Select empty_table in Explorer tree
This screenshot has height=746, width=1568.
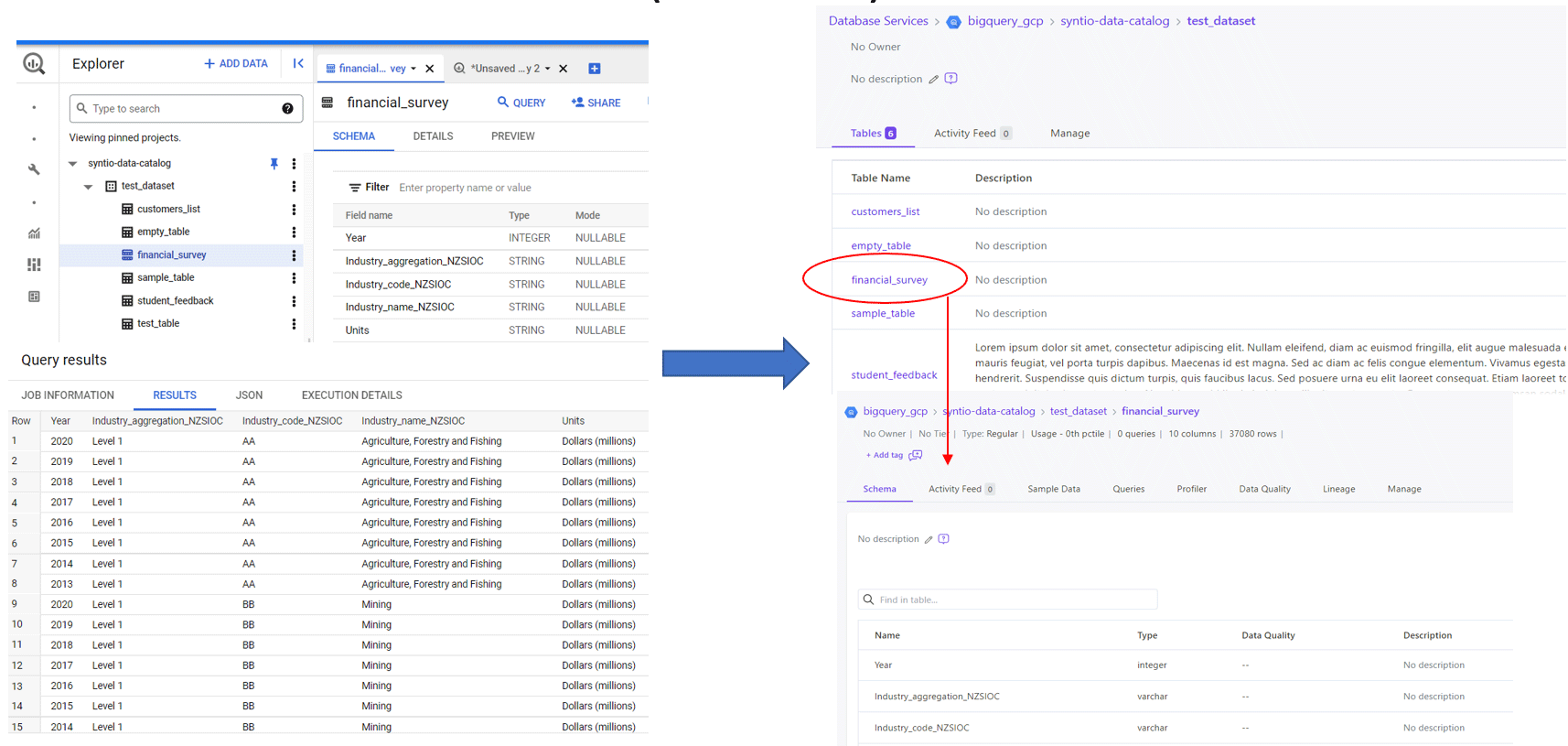pyautogui.click(x=163, y=232)
